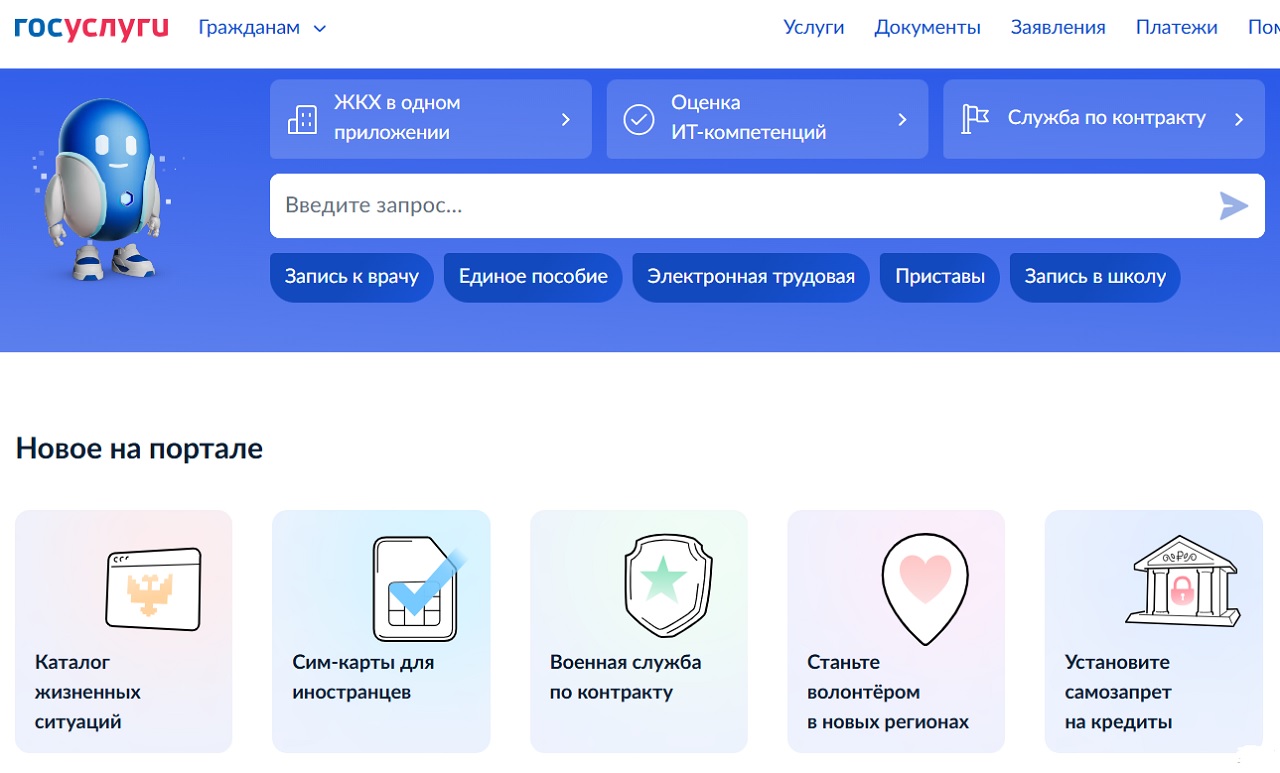This screenshot has width=1280, height=773.
Task: Click the bank with padlock icon
Action: [x=1181, y=581]
